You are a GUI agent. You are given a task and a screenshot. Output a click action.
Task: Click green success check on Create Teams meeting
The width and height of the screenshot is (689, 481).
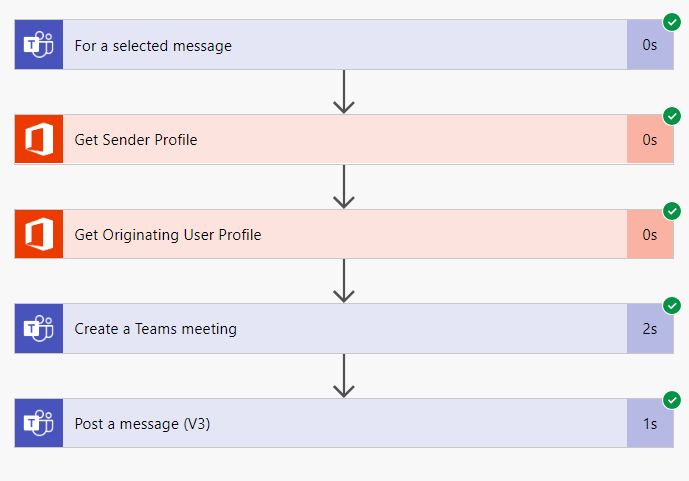pyautogui.click(x=672, y=306)
